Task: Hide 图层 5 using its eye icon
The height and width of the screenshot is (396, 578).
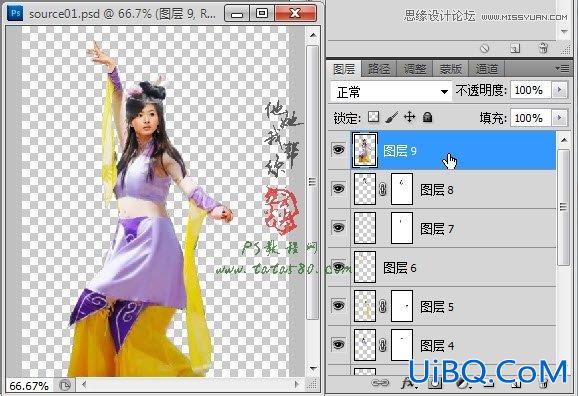Action: 338,305
